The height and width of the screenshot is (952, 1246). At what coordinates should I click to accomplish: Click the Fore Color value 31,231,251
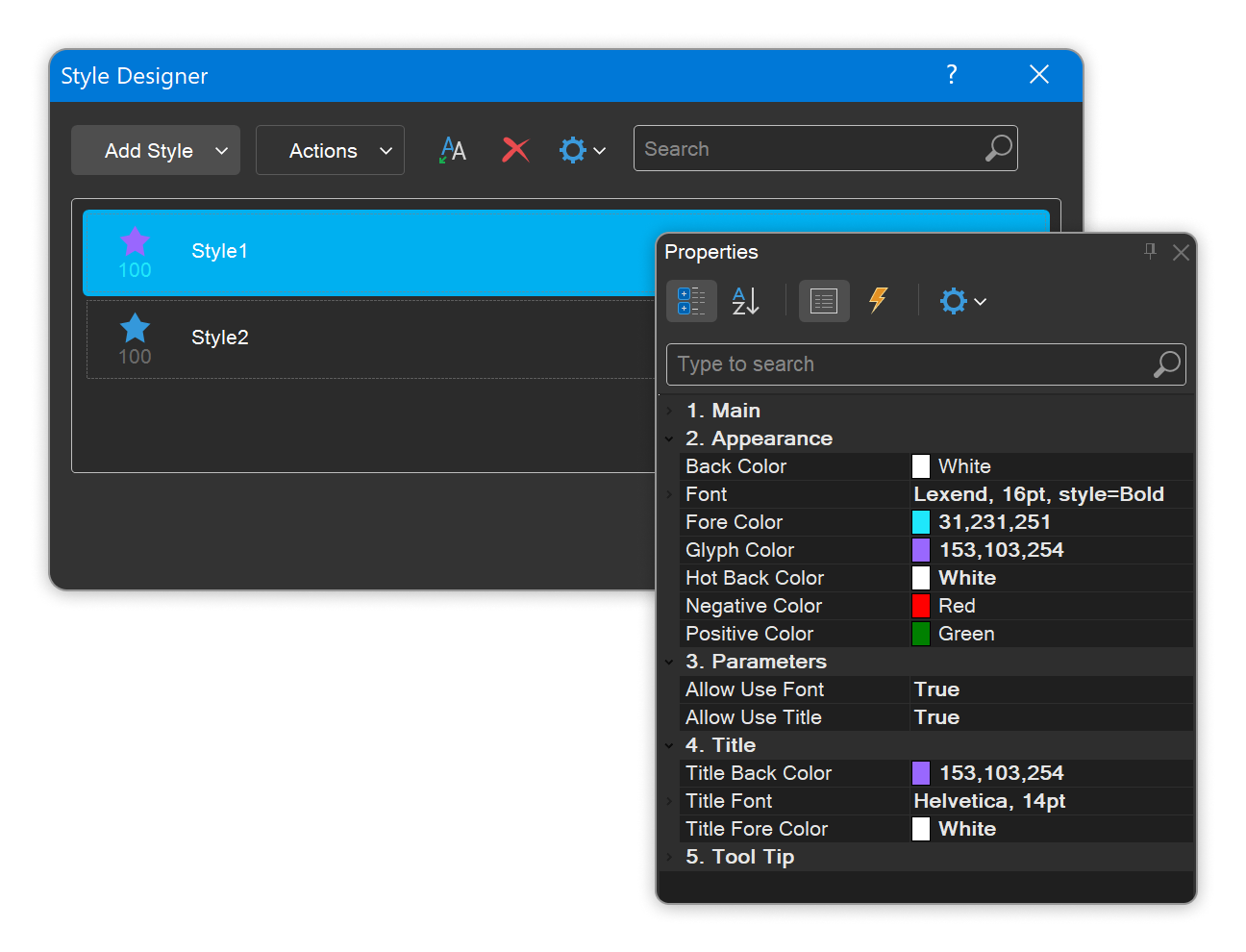(994, 522)
